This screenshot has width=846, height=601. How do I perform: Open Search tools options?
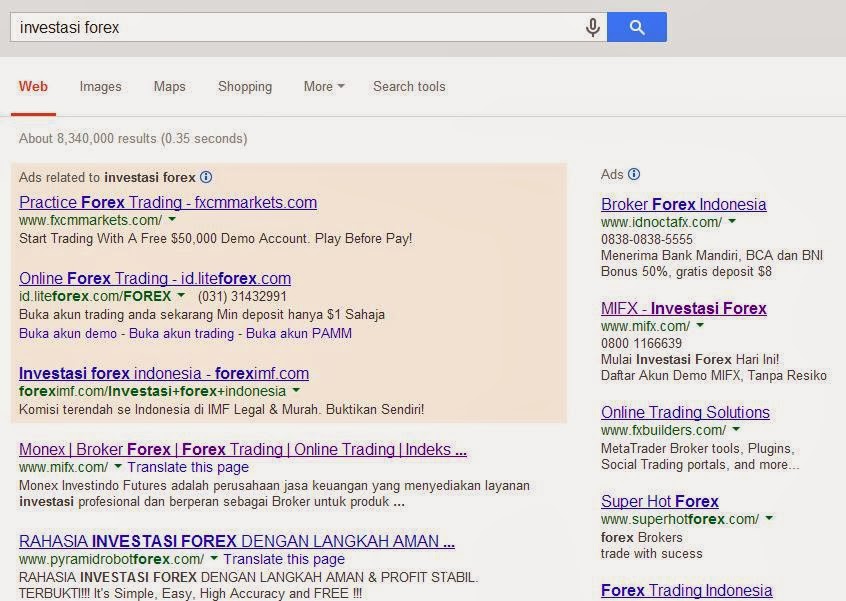[x=410, y=86]
